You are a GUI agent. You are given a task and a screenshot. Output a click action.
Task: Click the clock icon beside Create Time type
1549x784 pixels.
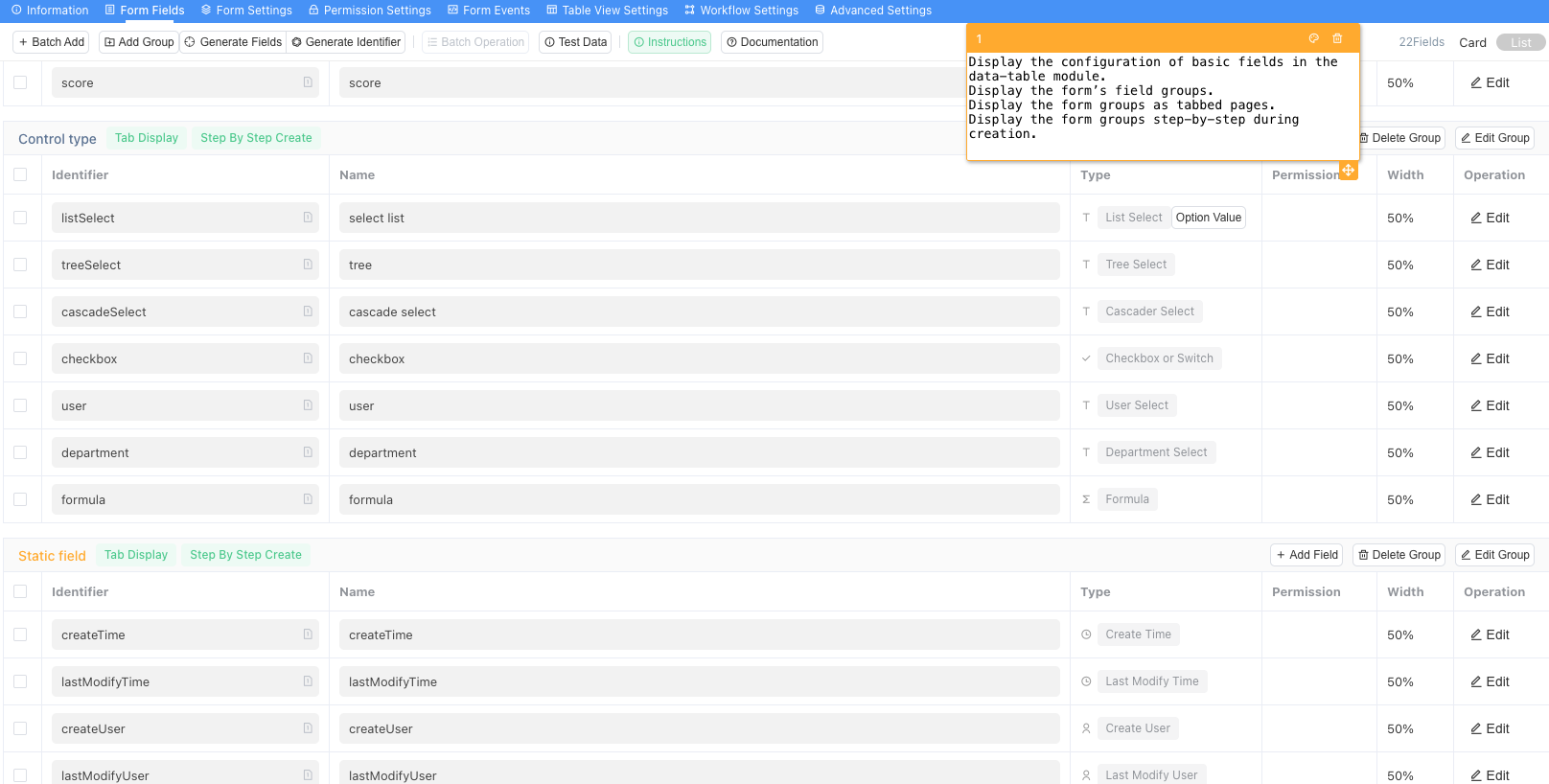click(1086, 634)
